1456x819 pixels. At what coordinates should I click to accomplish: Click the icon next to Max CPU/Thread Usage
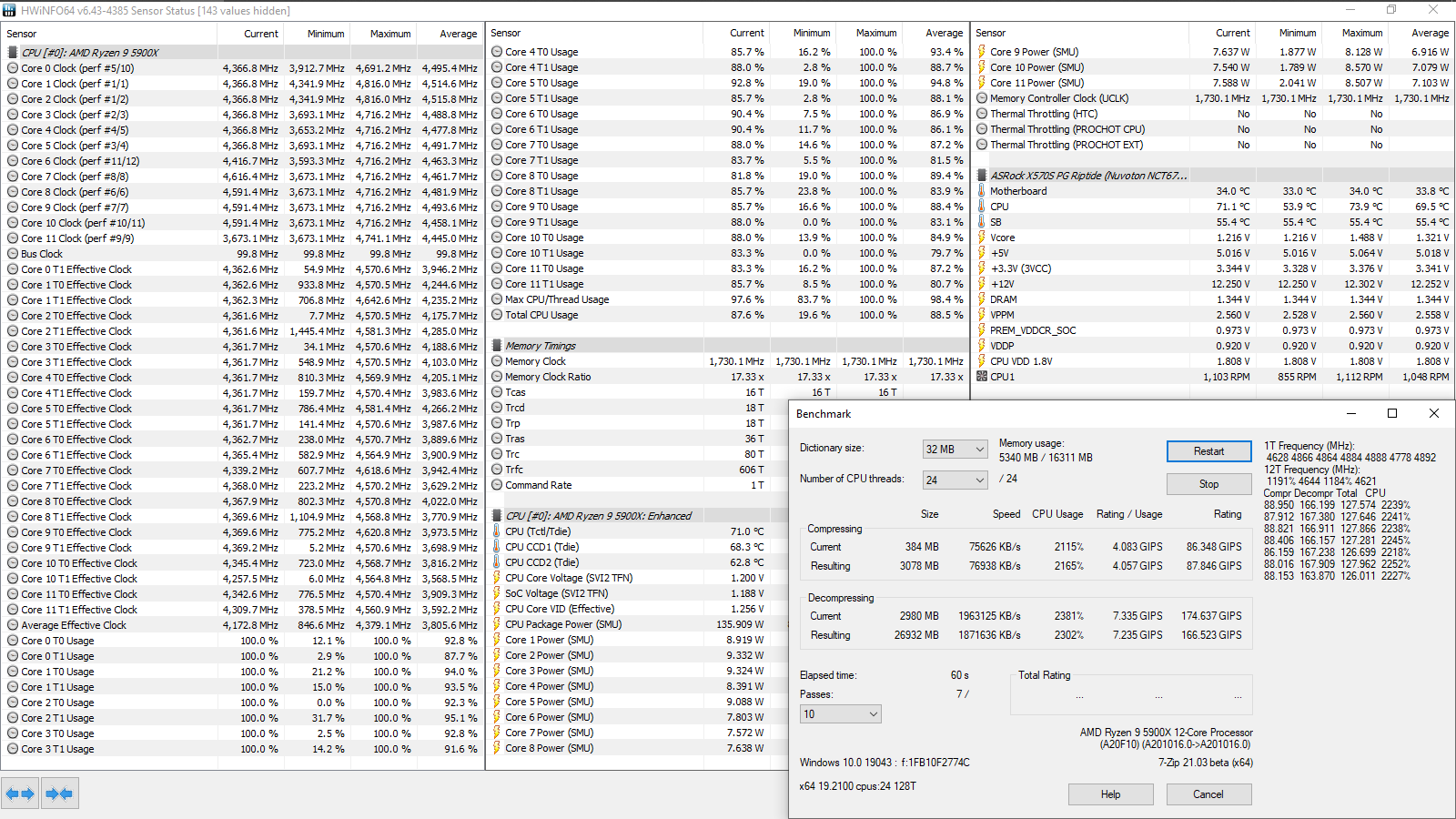(497, 299)
